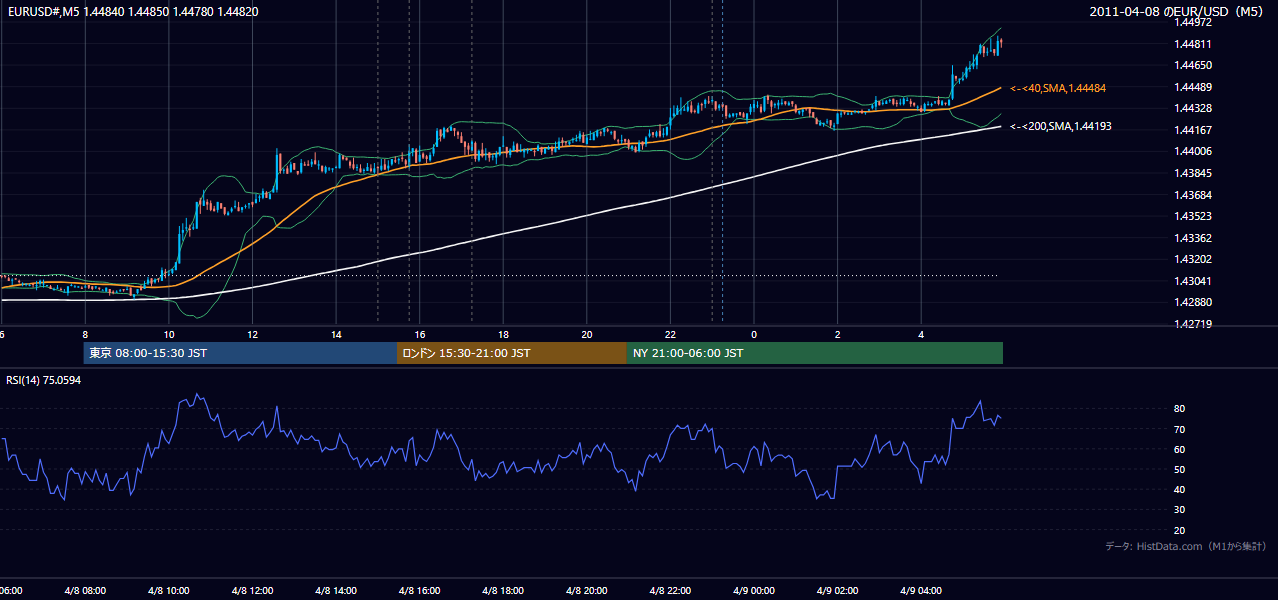Viewport: 1278px width, 600px height.
Task: Select the NY 21:00-06:00 JST session bar
Action: pyautogui.click(x=815, y=353)
